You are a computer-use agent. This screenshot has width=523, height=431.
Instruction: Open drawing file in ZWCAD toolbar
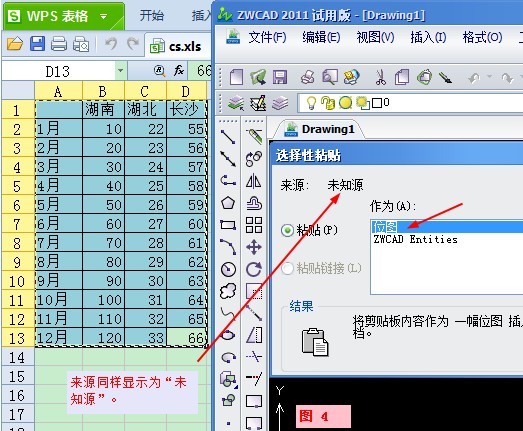[x=258, y=77]
